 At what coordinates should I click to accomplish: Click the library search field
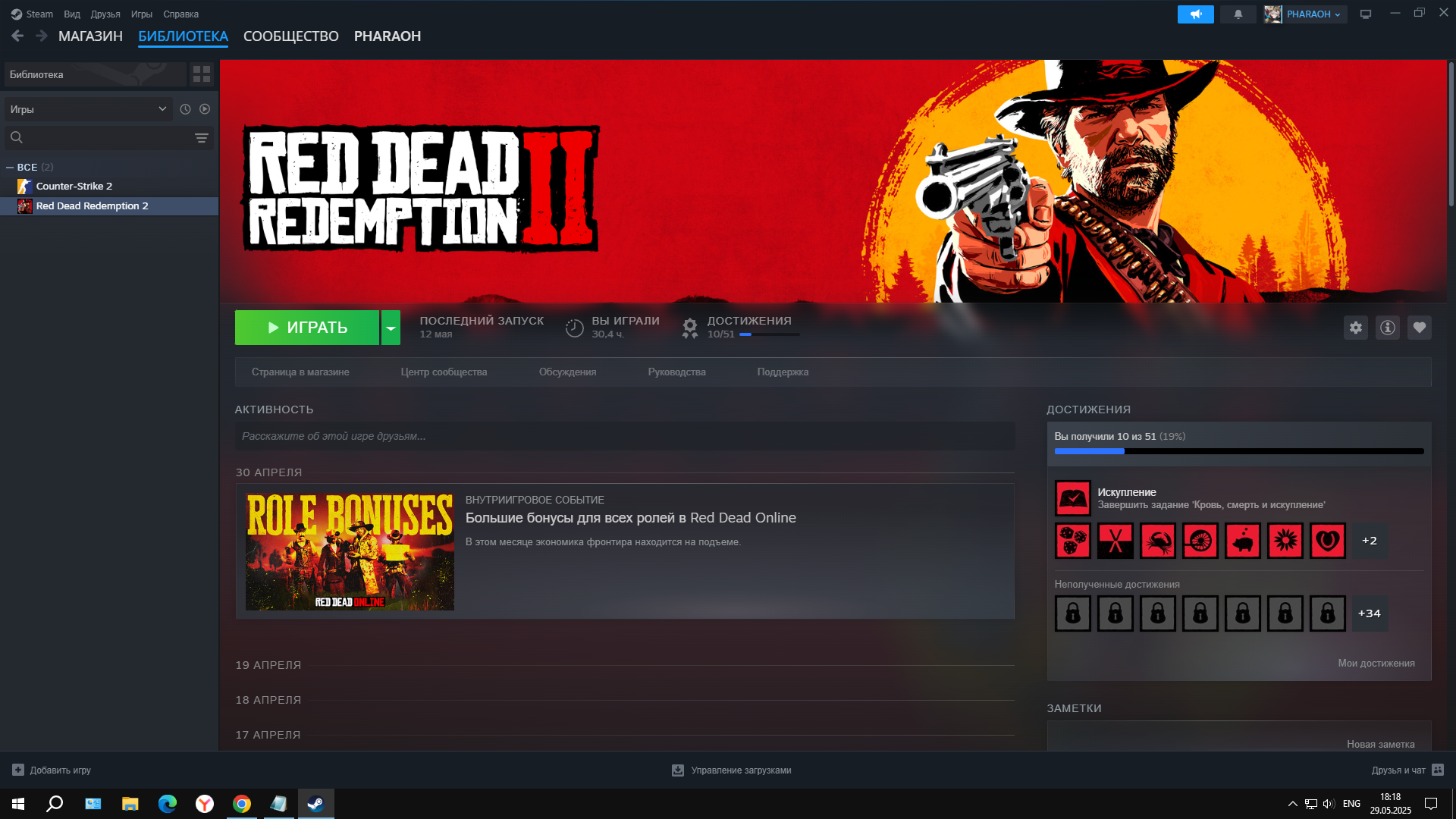109,137
